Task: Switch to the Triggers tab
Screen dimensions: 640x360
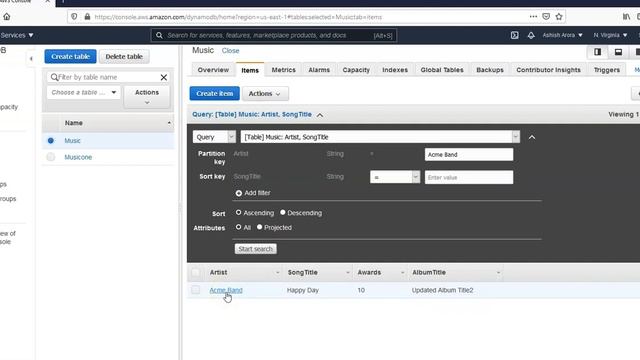Action: point(607,70)
